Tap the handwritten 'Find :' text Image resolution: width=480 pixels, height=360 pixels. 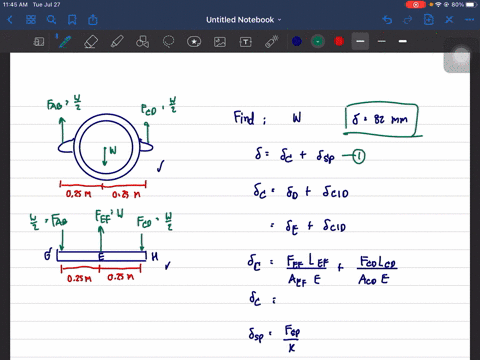click(x=250, y=118)
